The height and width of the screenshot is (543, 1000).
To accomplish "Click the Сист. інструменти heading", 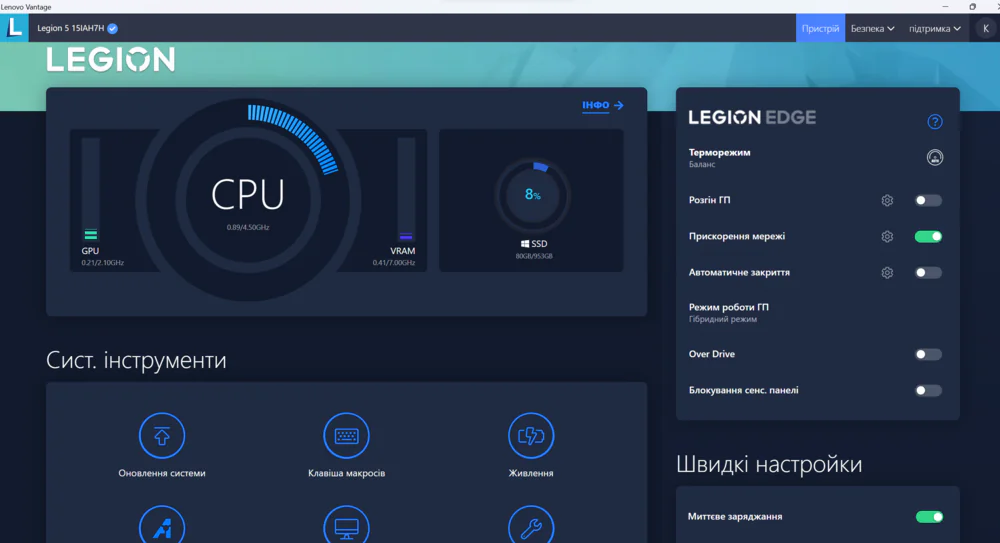I will coord(136,361).
